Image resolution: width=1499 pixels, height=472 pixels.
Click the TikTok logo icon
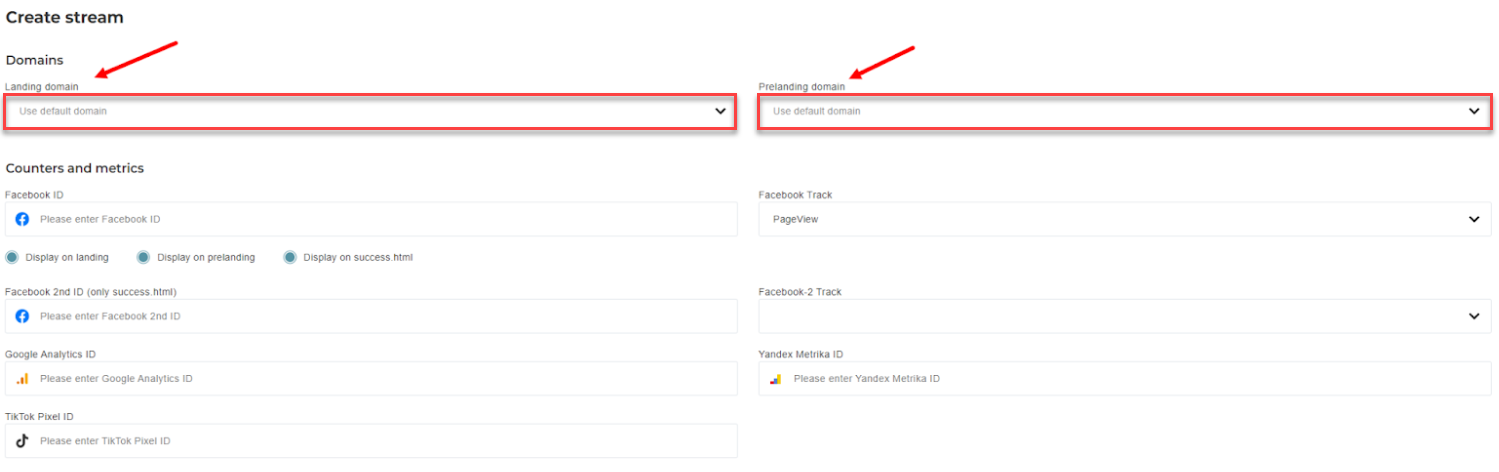point(22,441)
